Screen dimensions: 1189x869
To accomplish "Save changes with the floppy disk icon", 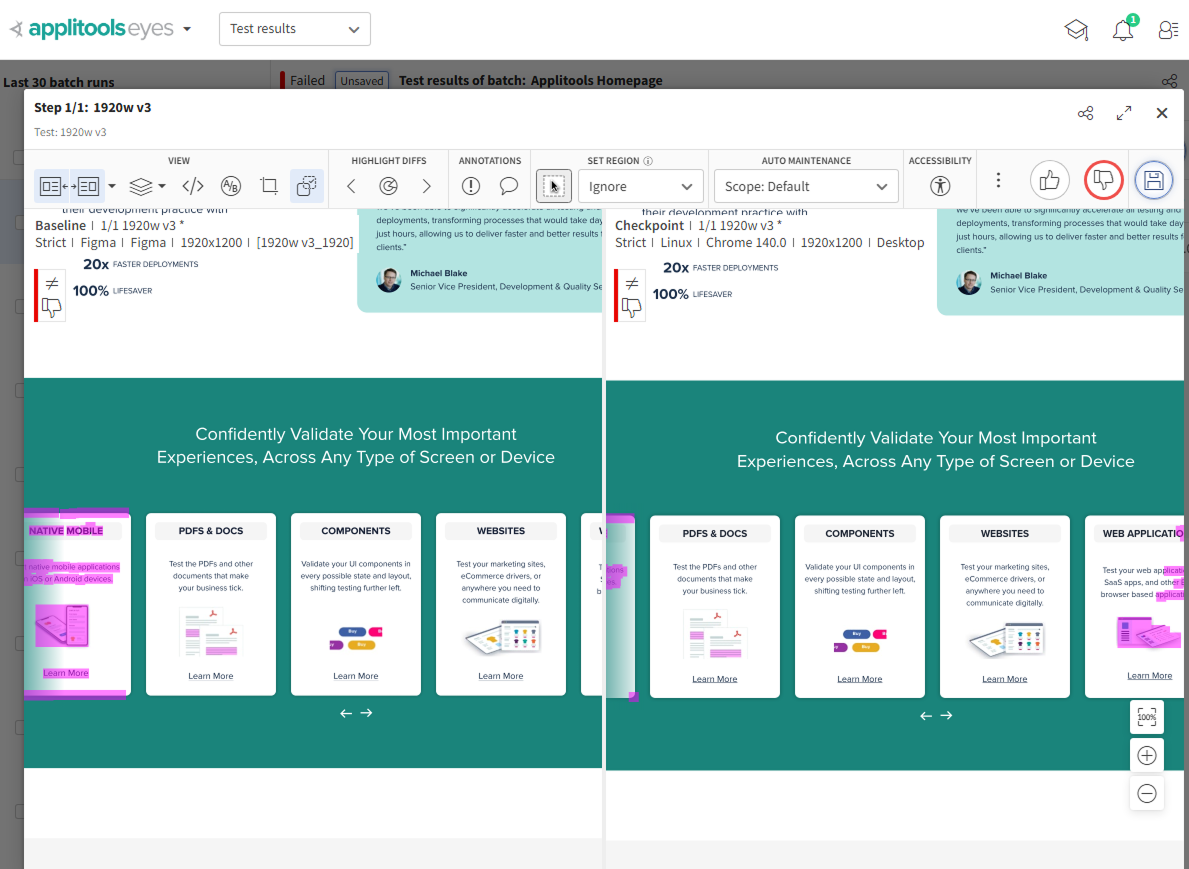I will tap(1153, 180).
